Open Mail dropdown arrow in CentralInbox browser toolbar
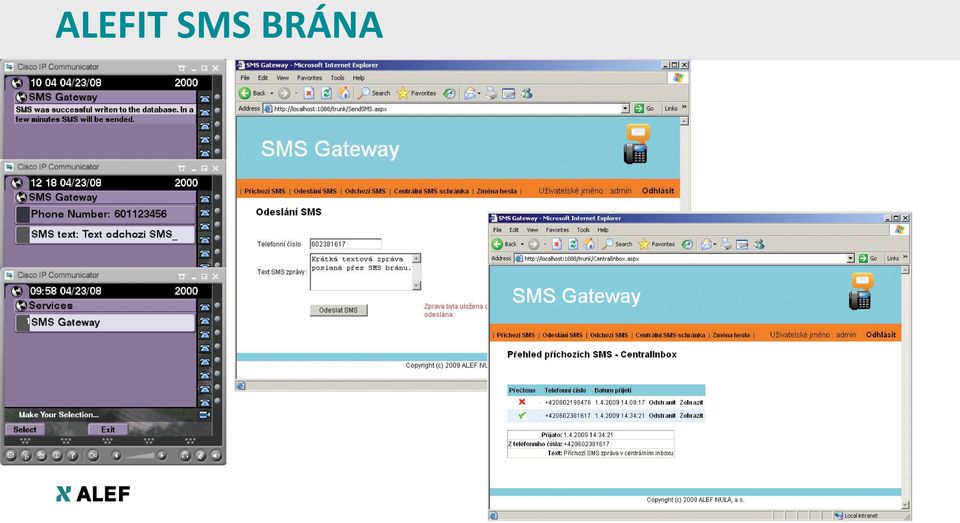Image resolution: width=960 pixels, height=523 pixels. 716,244
